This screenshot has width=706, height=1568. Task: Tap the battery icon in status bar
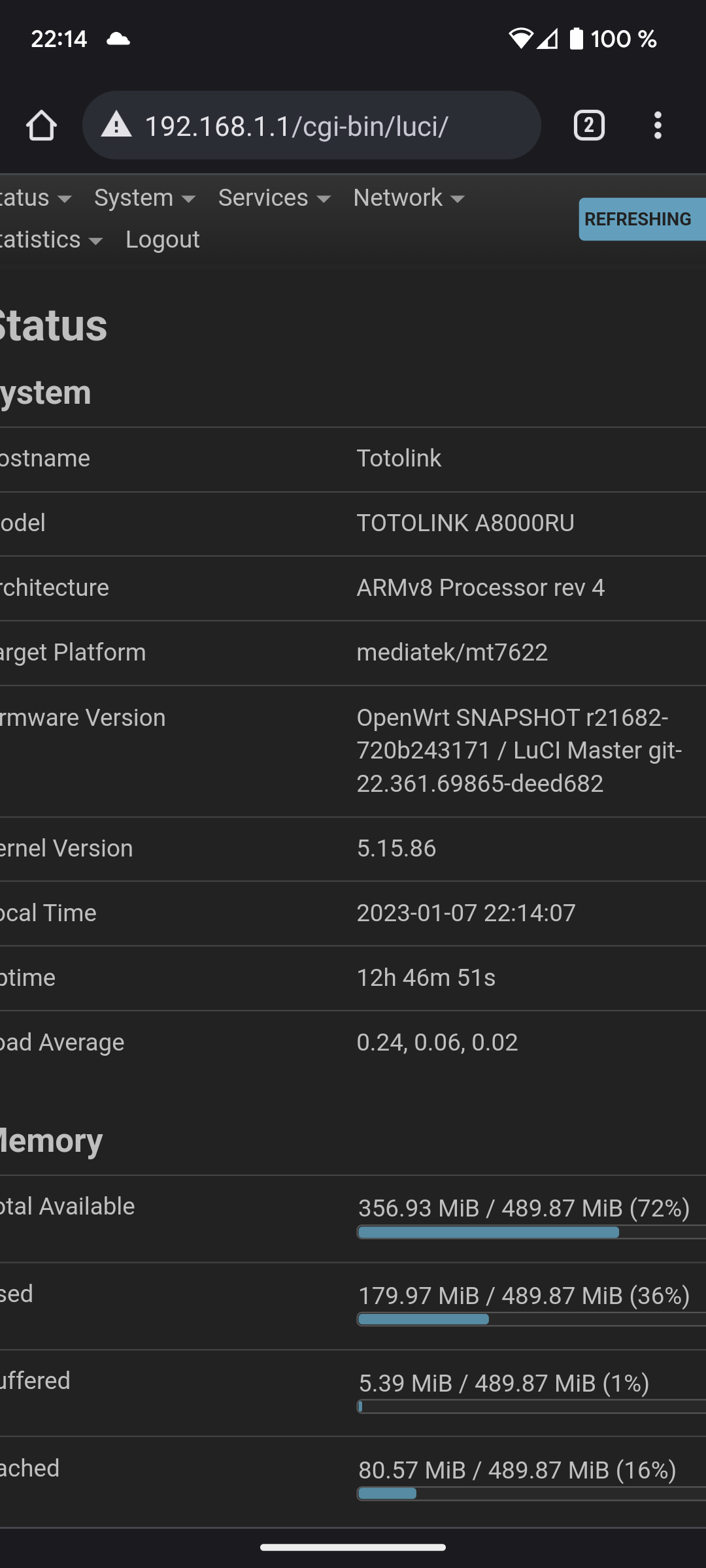[x=576, y=39]
